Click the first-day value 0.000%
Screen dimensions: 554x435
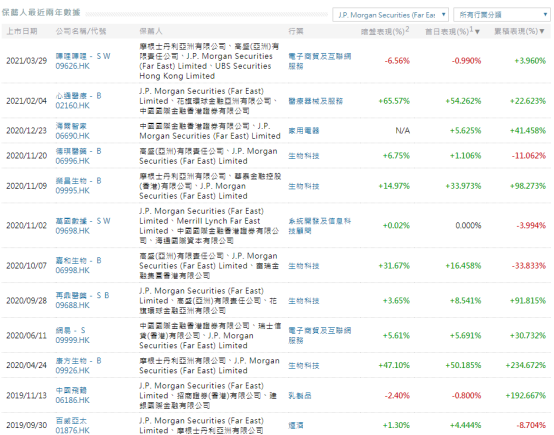(x=468, y=225)
